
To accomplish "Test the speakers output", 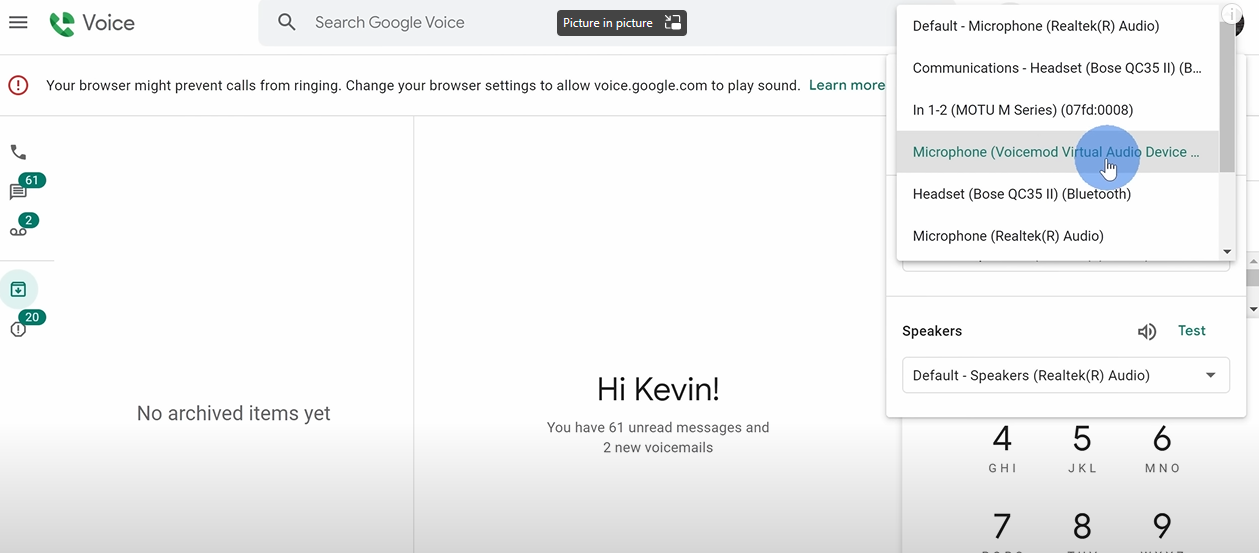I will [1191, 331].
